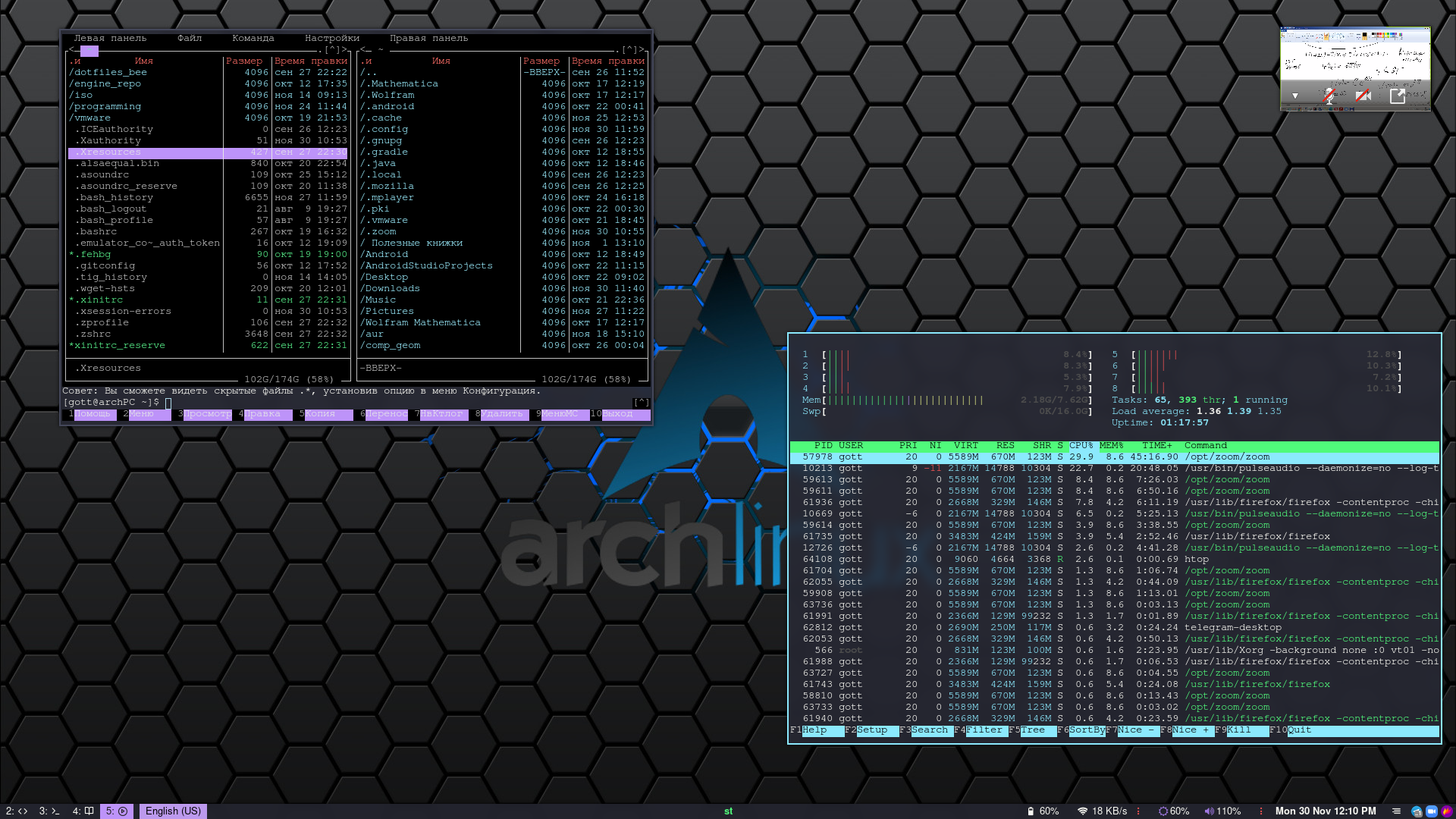The image size is (1456, 819).
Task: Open Настройки menu in Midnight Commander
Action: 332,38
